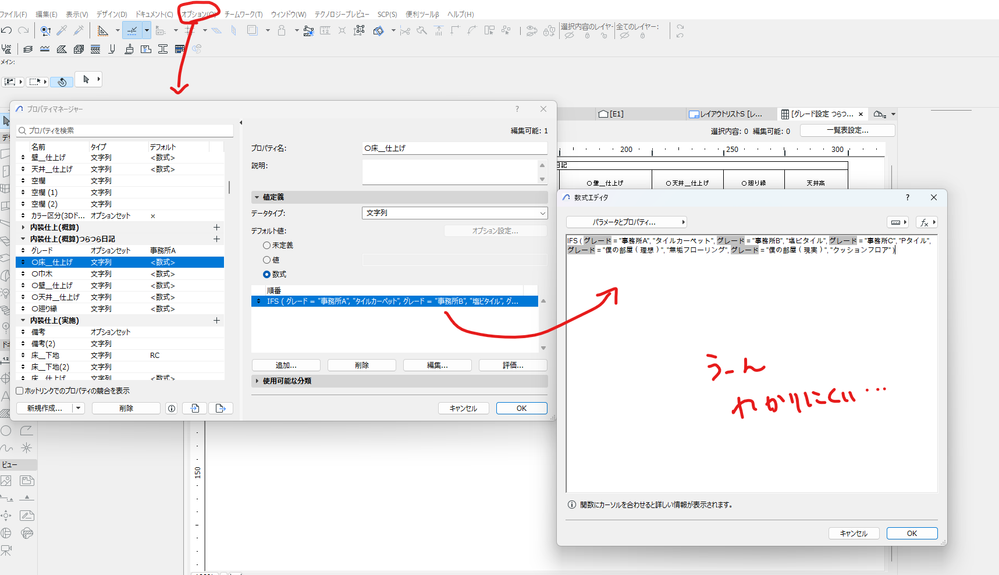Viewport: 999px width, 575px height.
Task: Select the eyedropper pick-up parameters tool
Action: tap(62, 30)
